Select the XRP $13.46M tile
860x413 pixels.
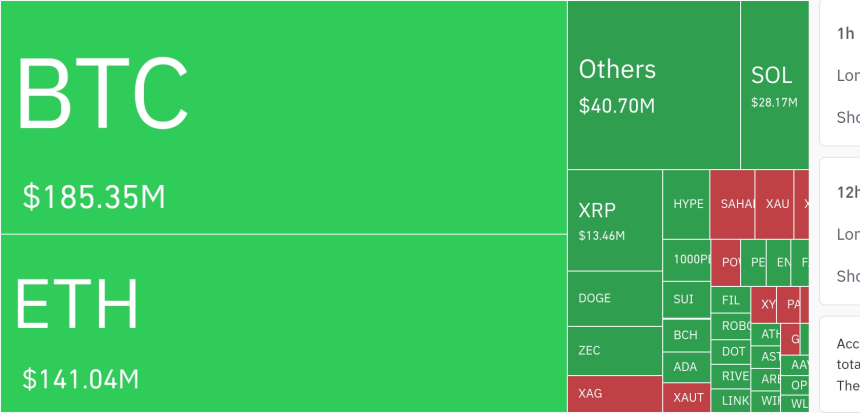click(614, 220)
